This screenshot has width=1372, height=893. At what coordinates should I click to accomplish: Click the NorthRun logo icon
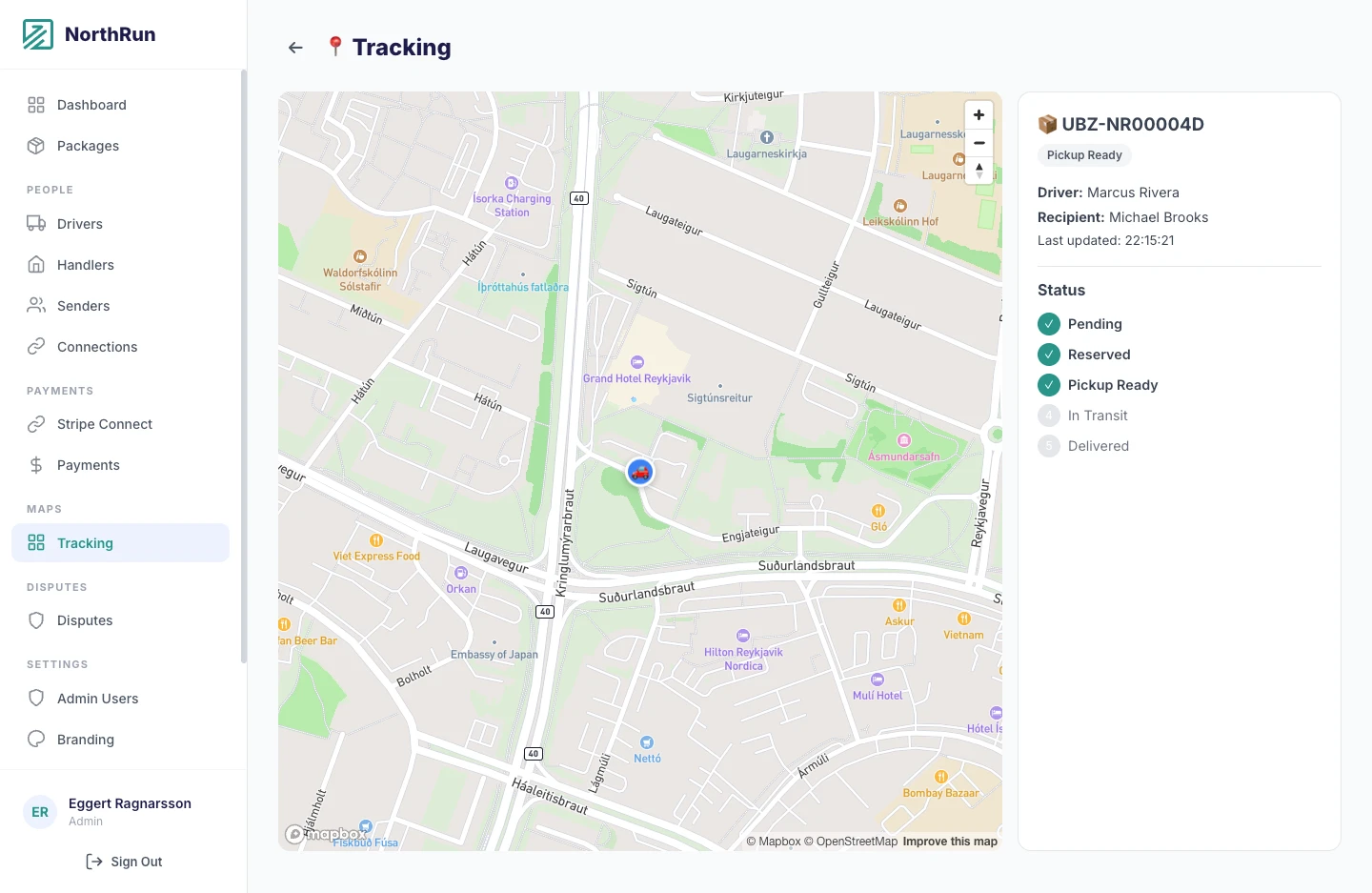[x=38, y=34]
